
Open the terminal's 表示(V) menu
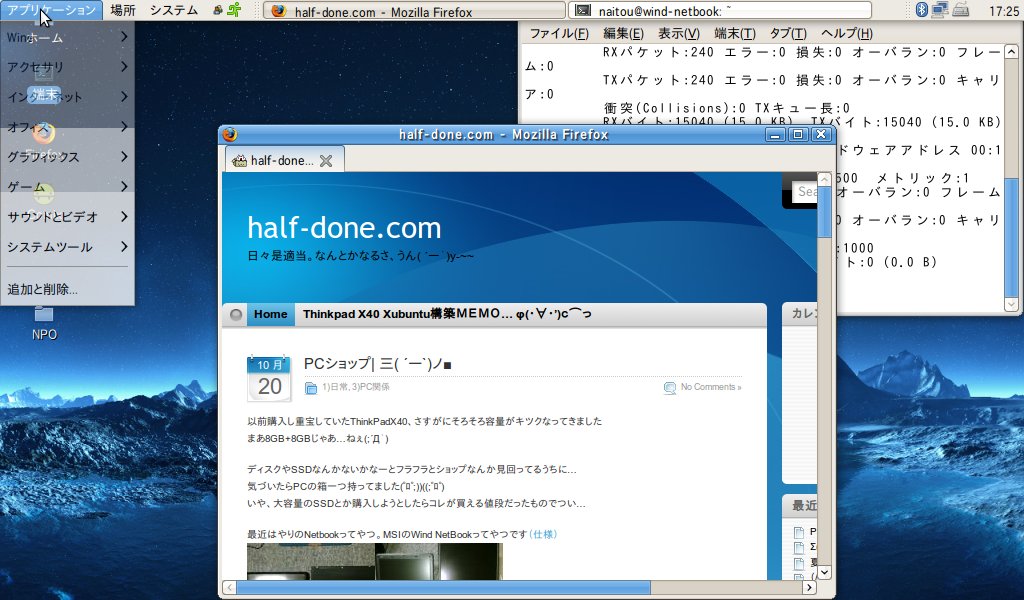point(679,33)
